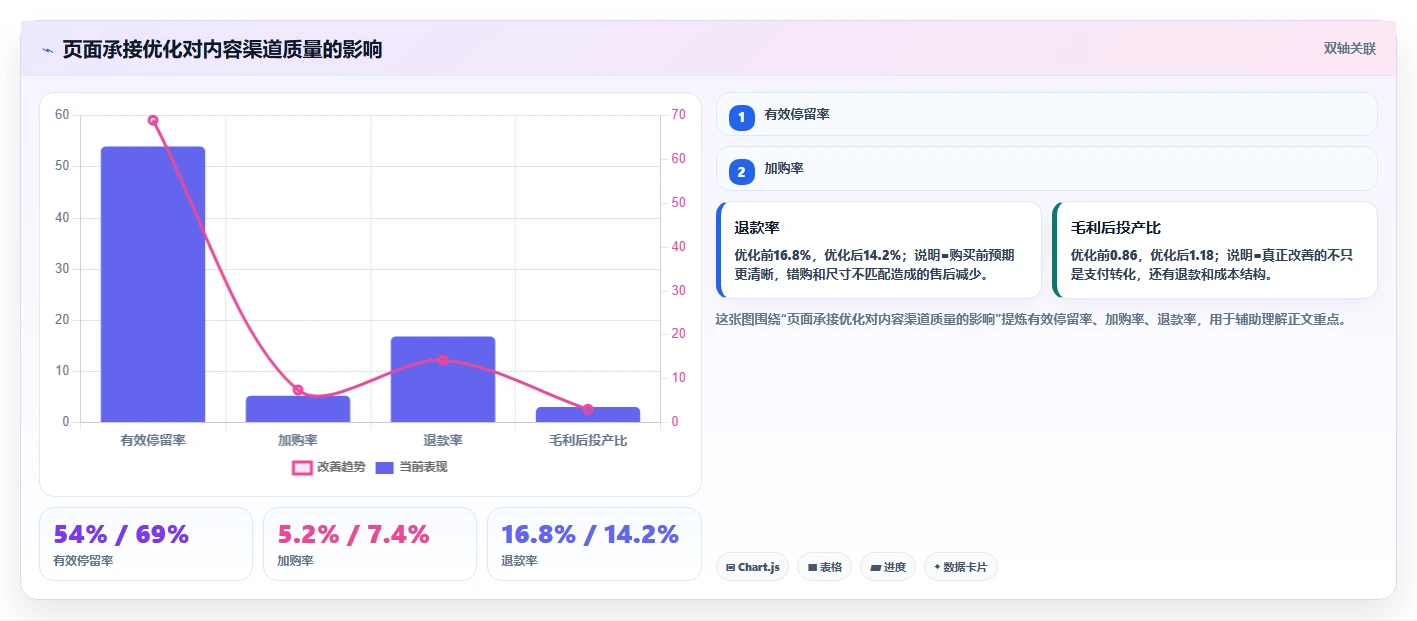Click the left axis value 60
This screenshot has width=1417, height=621.
62,115
